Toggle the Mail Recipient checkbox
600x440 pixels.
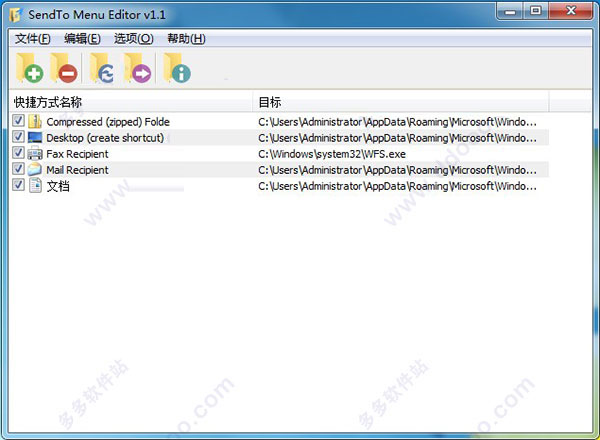[x=18, y=169]
